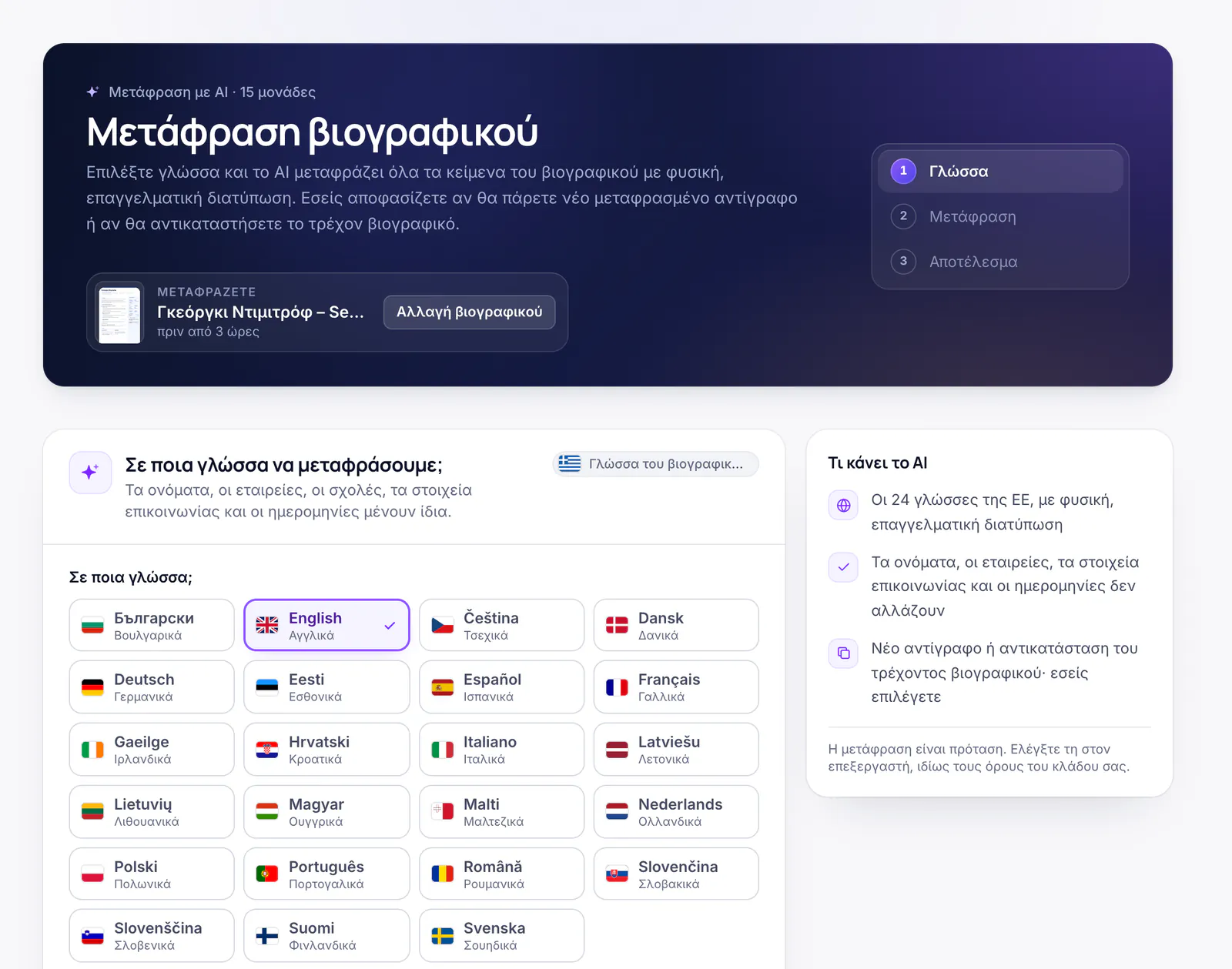Click the Maltese flag icon
The width and height of the screenshot is (1232, 969).
click(x=442, y=811)
